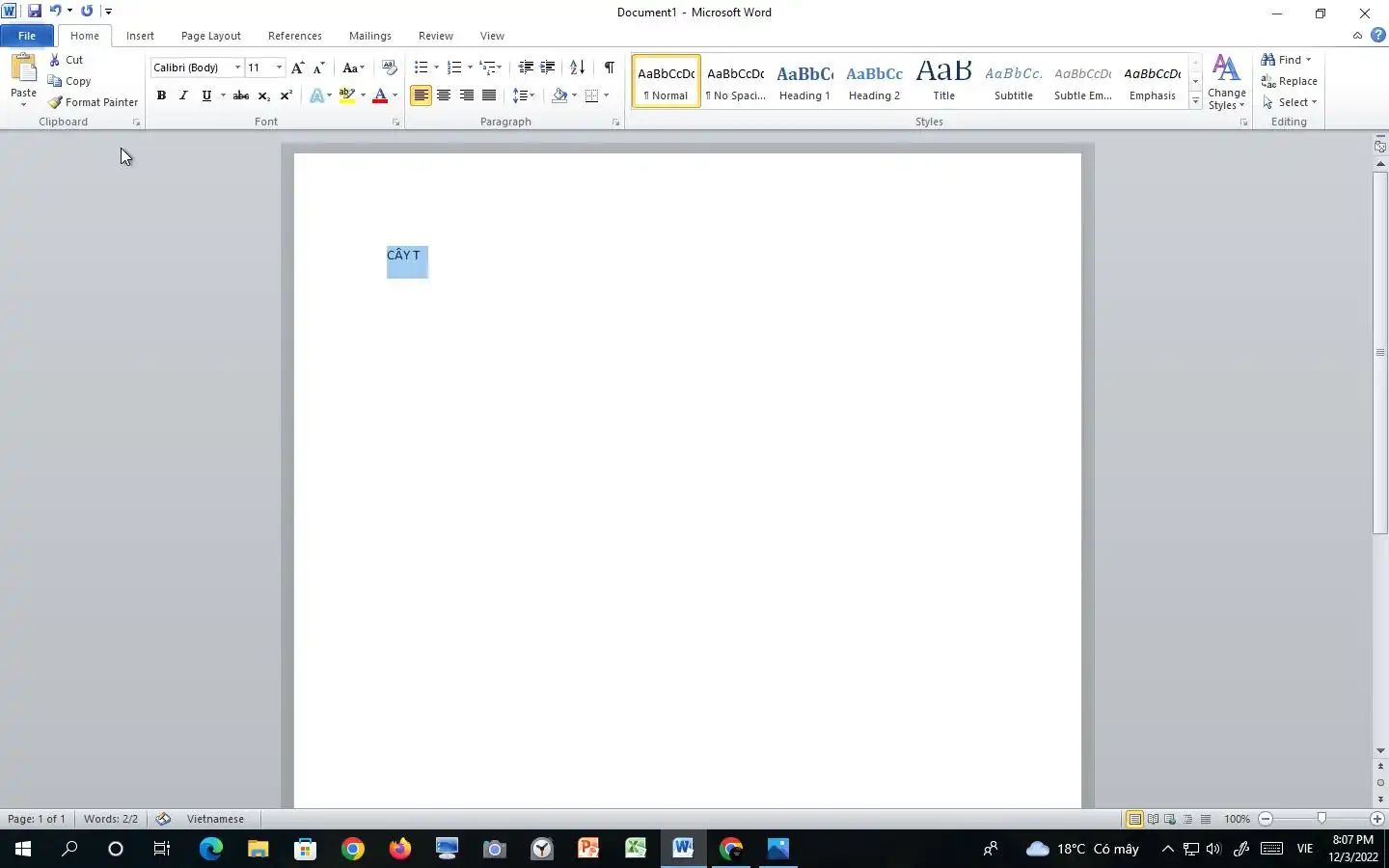
Task: Click the Shrink Font icon
Action: 319,68
